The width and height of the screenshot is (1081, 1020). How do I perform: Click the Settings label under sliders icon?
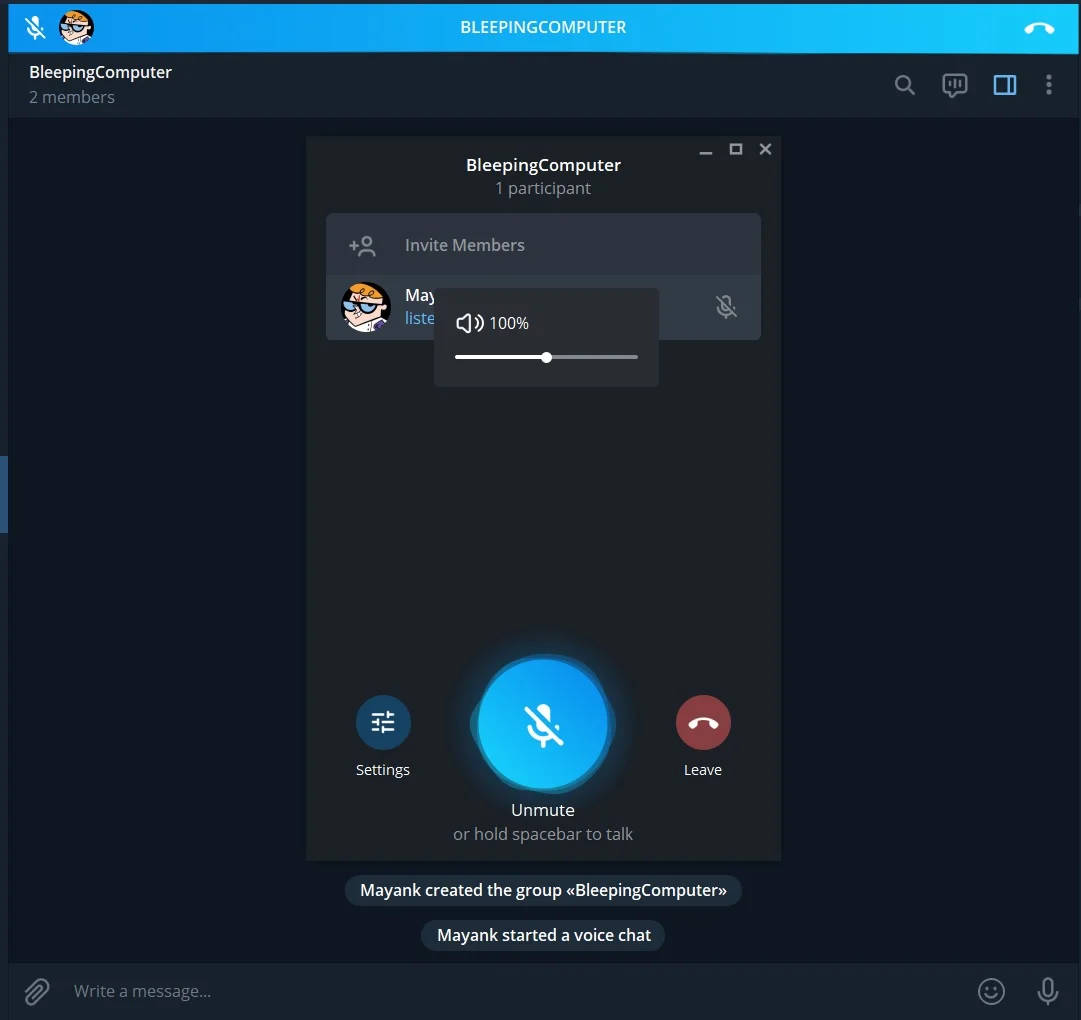(x=383, y=770)
